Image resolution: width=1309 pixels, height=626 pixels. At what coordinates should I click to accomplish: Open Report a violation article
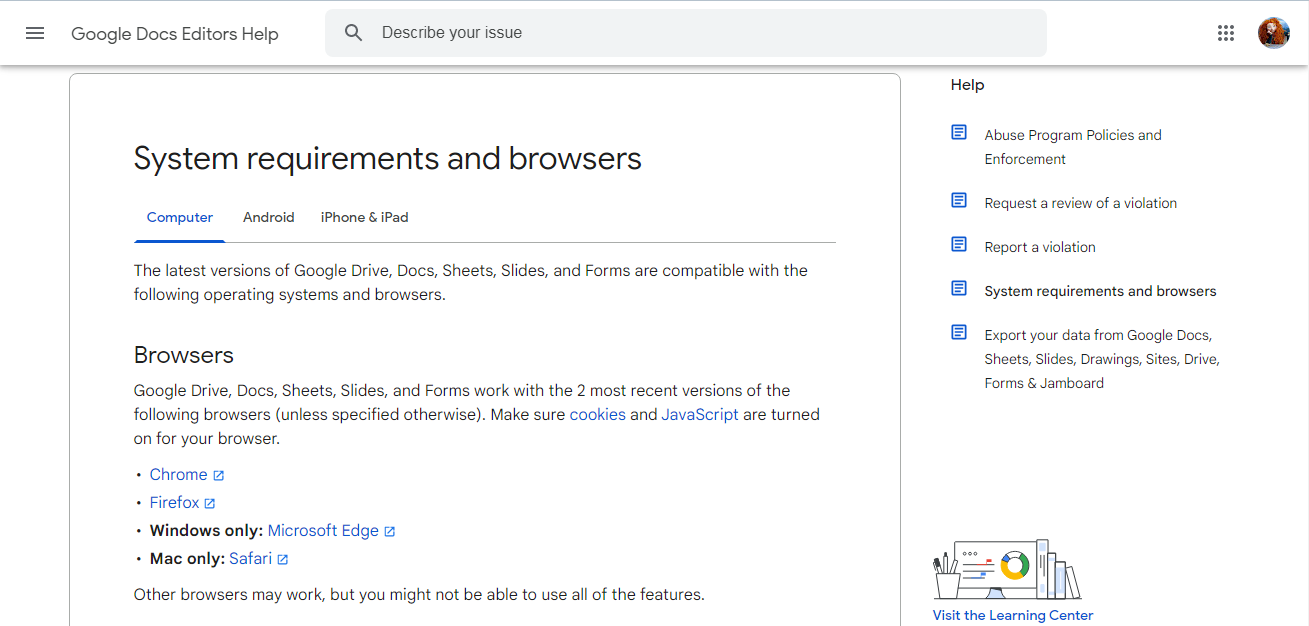click(x=1040, y=247)
